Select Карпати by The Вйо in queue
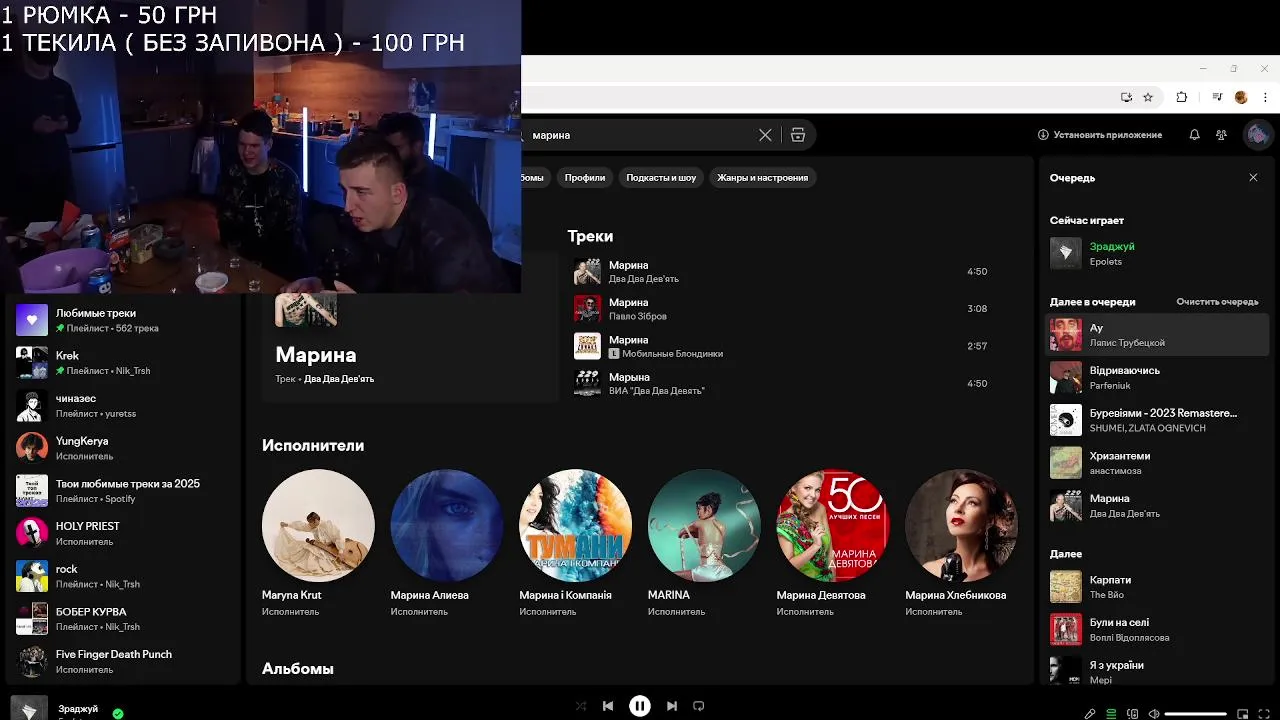Image resolution: width=1280 pixels, height=720 pixels. tap(1157, 587)
